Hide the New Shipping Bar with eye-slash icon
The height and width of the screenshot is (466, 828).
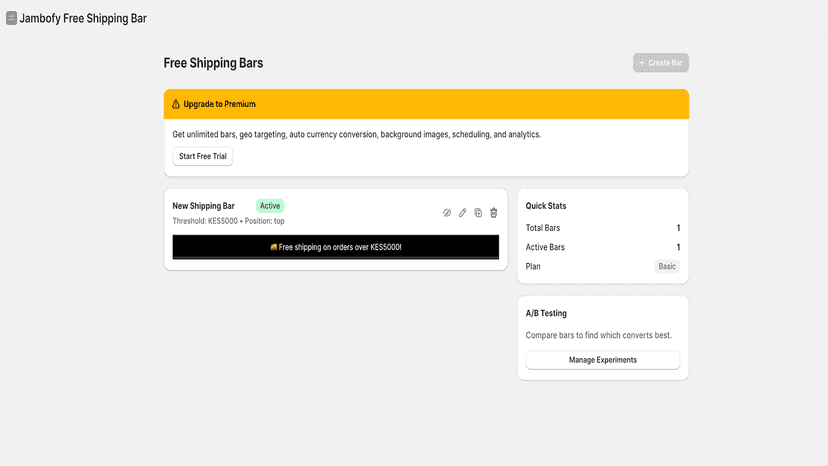point(447,212)
